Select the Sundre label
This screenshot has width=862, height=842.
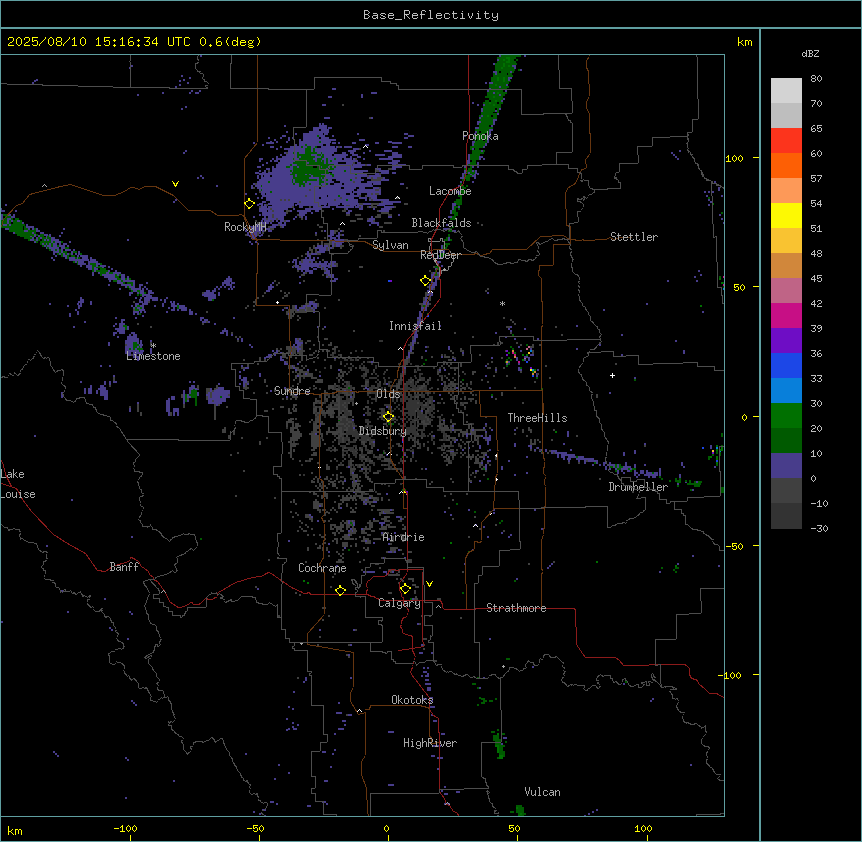pyautogui.click(x=292, y=391)
